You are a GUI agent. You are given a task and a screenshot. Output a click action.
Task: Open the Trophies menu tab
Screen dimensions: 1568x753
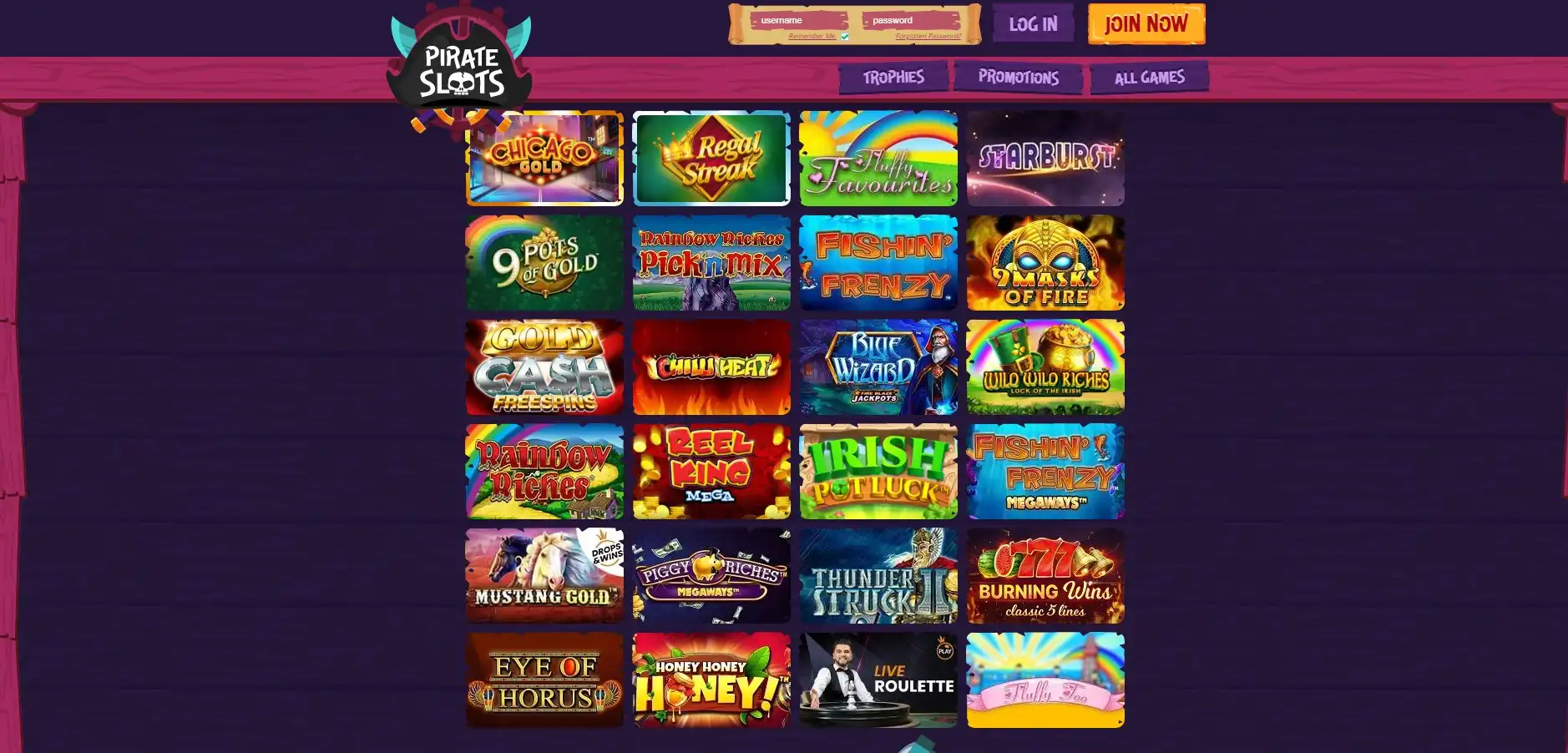pos(893,78)
